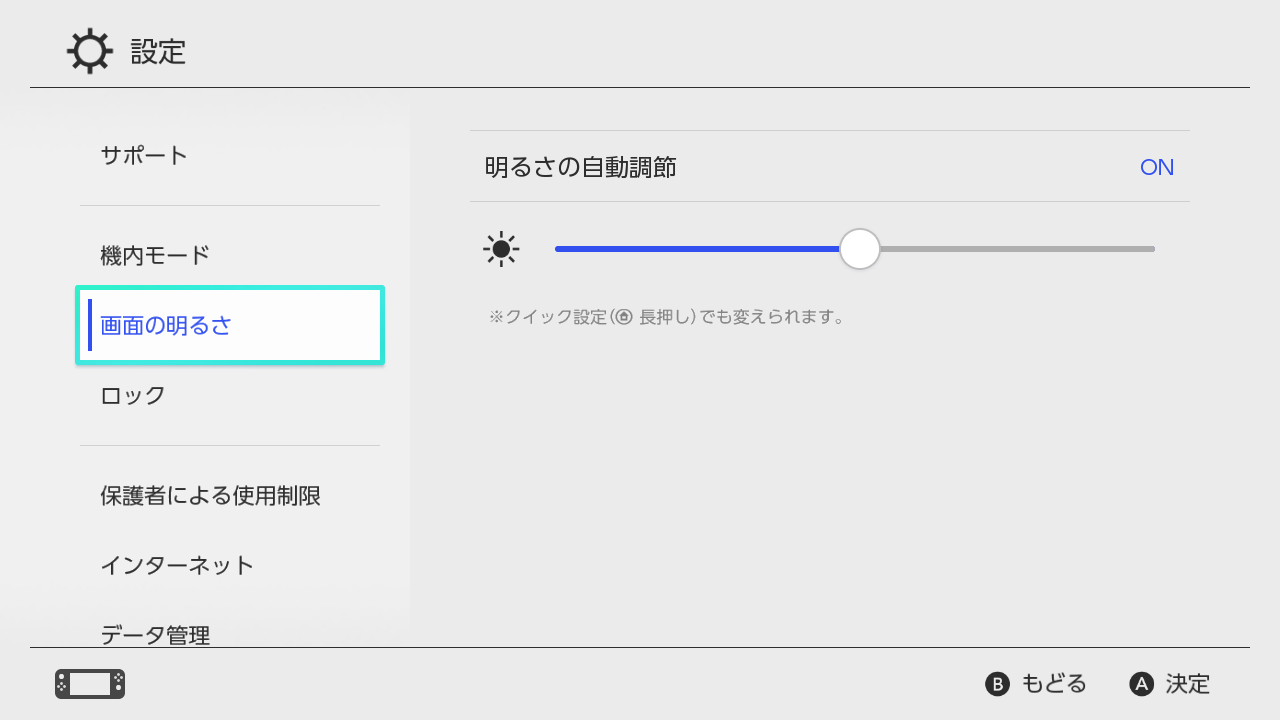Image resolution: width=1280 pixels, height=720 pixels.
Task: Click the settings gear icon
Action: (89, 51)
